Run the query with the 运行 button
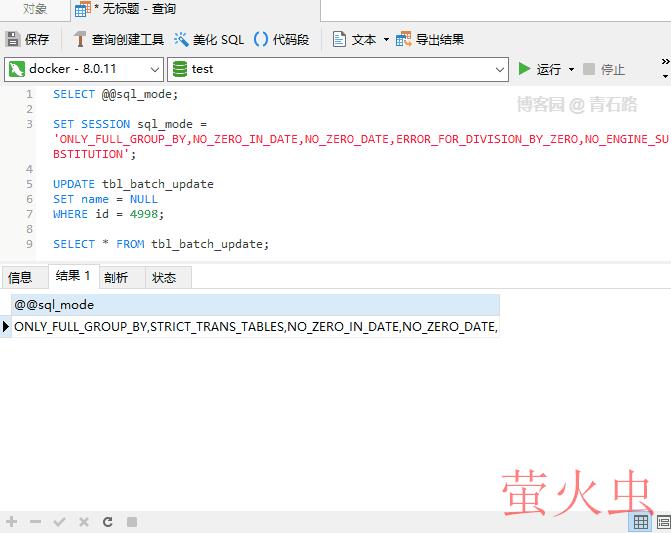Screen dimensions: 671x533 coord(539,69)
